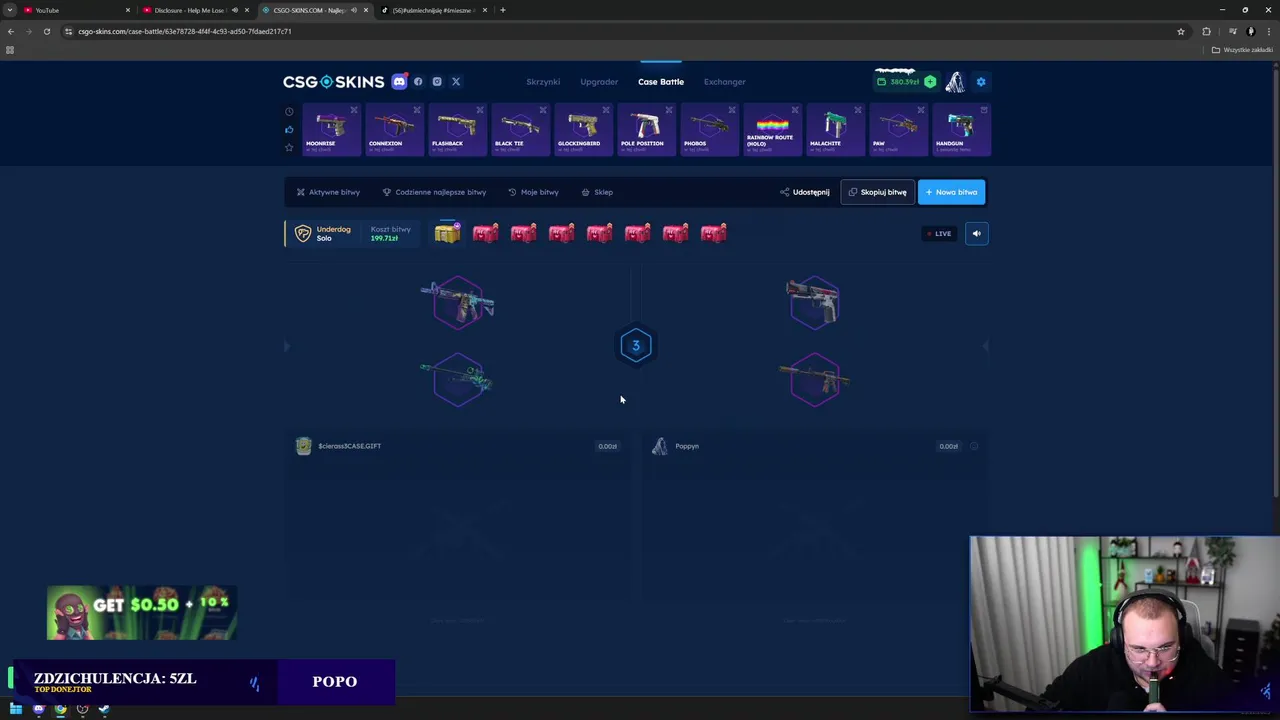Go to Aktywne bitwy

[x=328, y=192]
